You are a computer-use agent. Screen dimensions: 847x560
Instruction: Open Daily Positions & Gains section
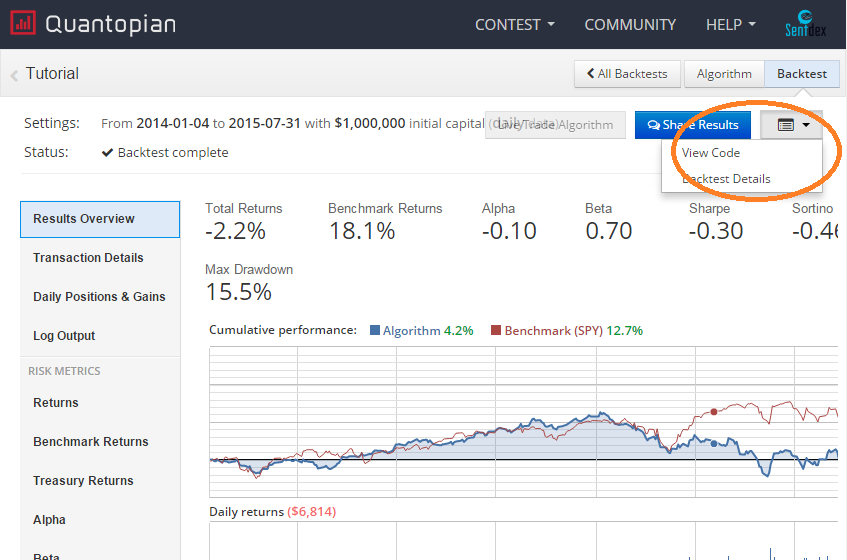point(99,297)
